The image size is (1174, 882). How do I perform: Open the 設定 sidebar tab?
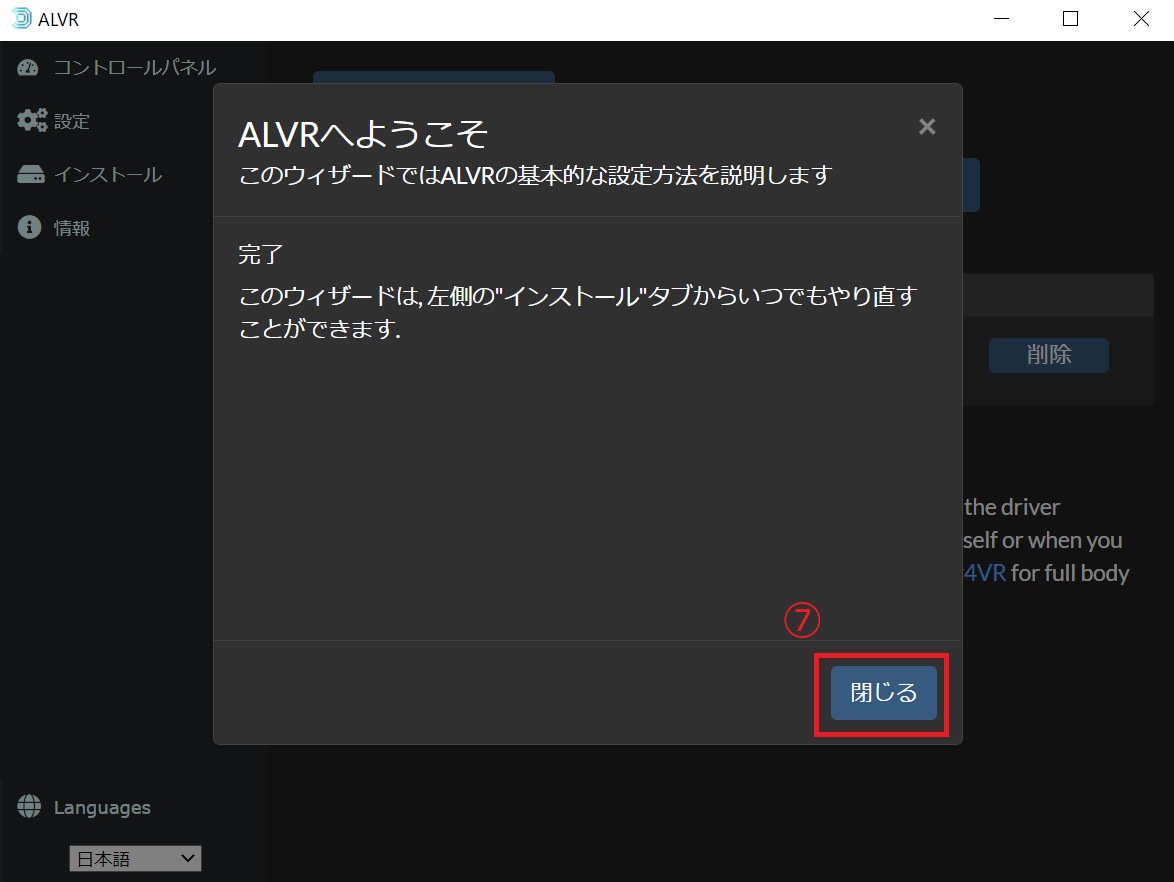coord(53,121)
